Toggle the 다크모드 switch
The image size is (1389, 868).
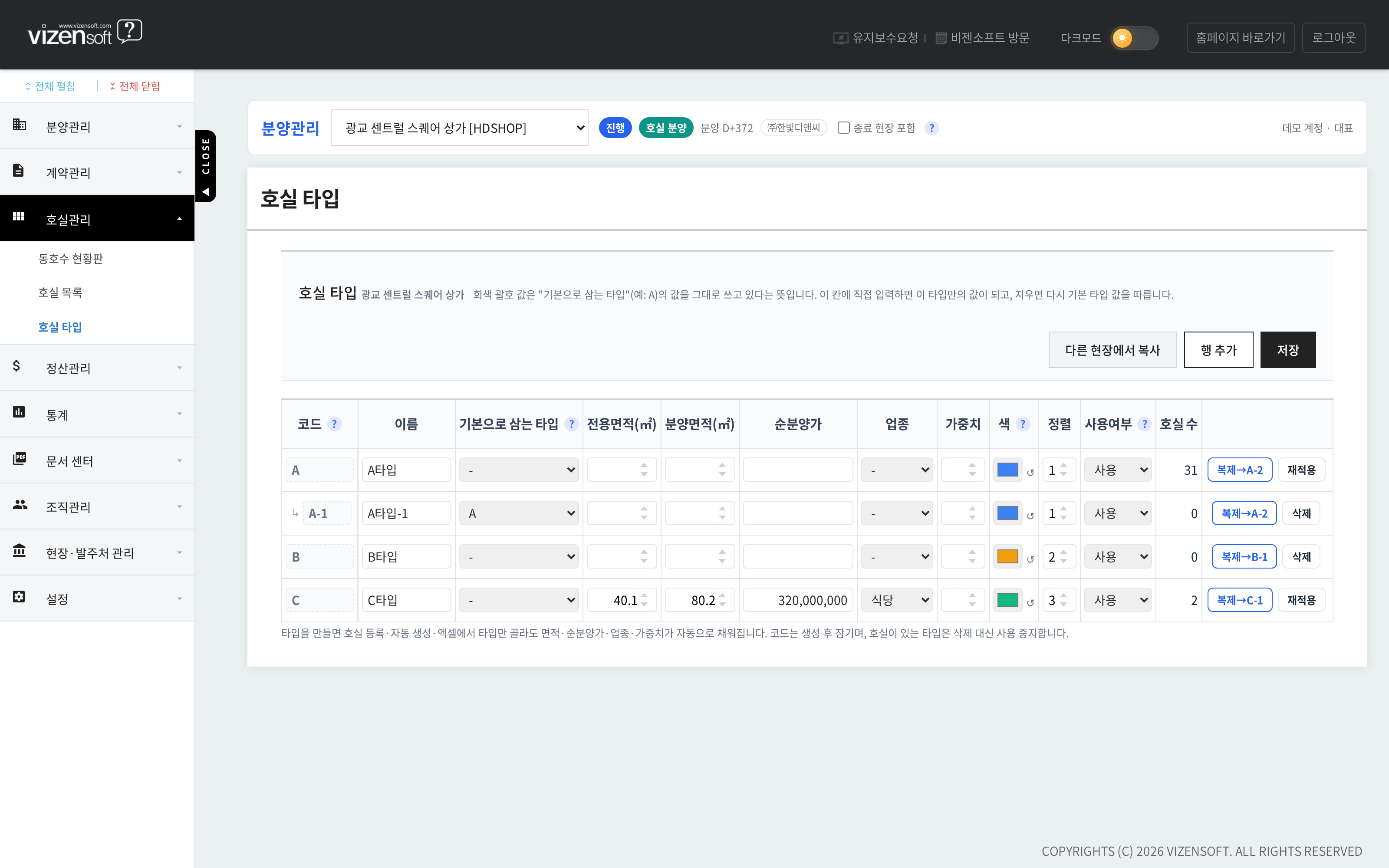tap(1134, 38)
